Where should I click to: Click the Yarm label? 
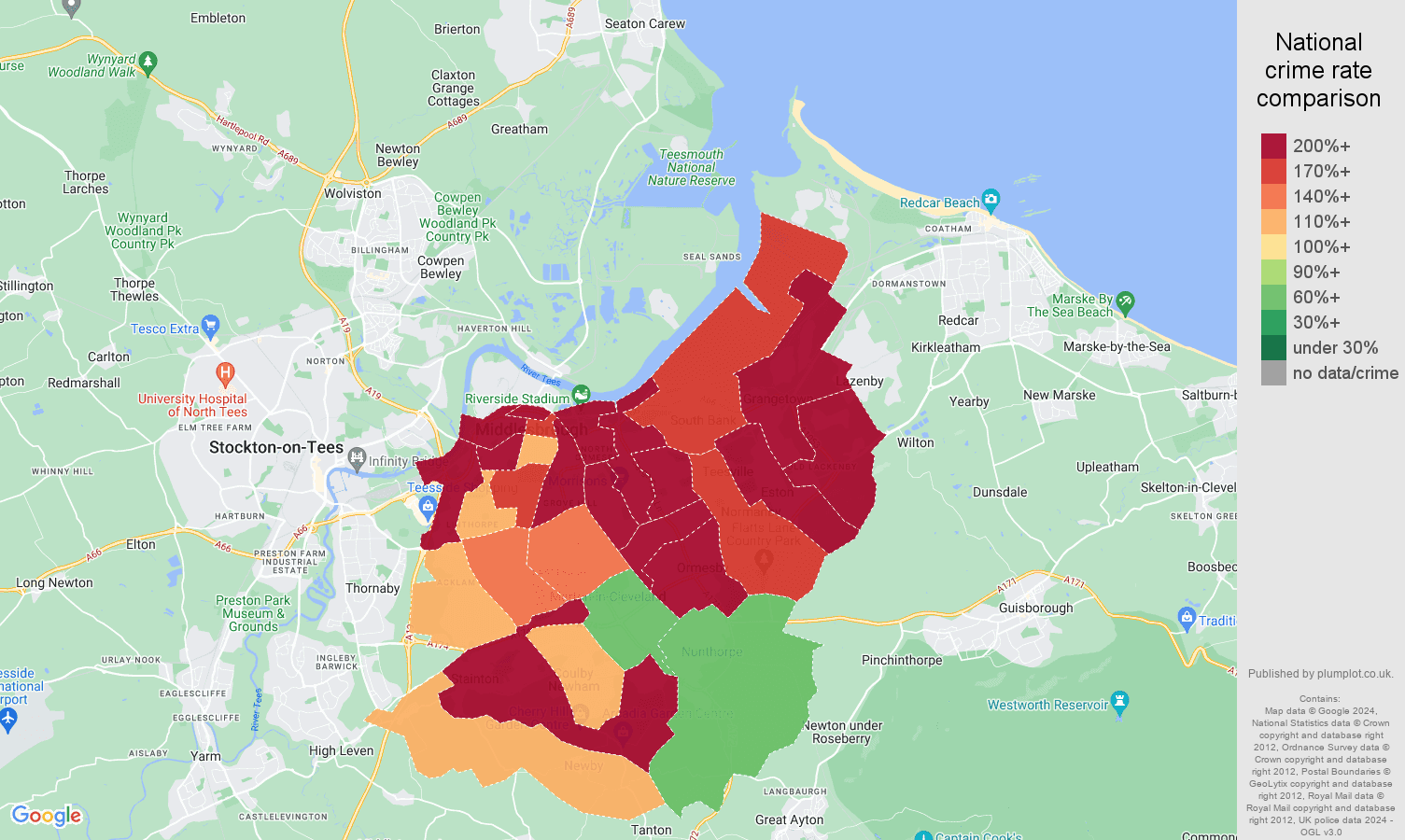coord(205,756)
